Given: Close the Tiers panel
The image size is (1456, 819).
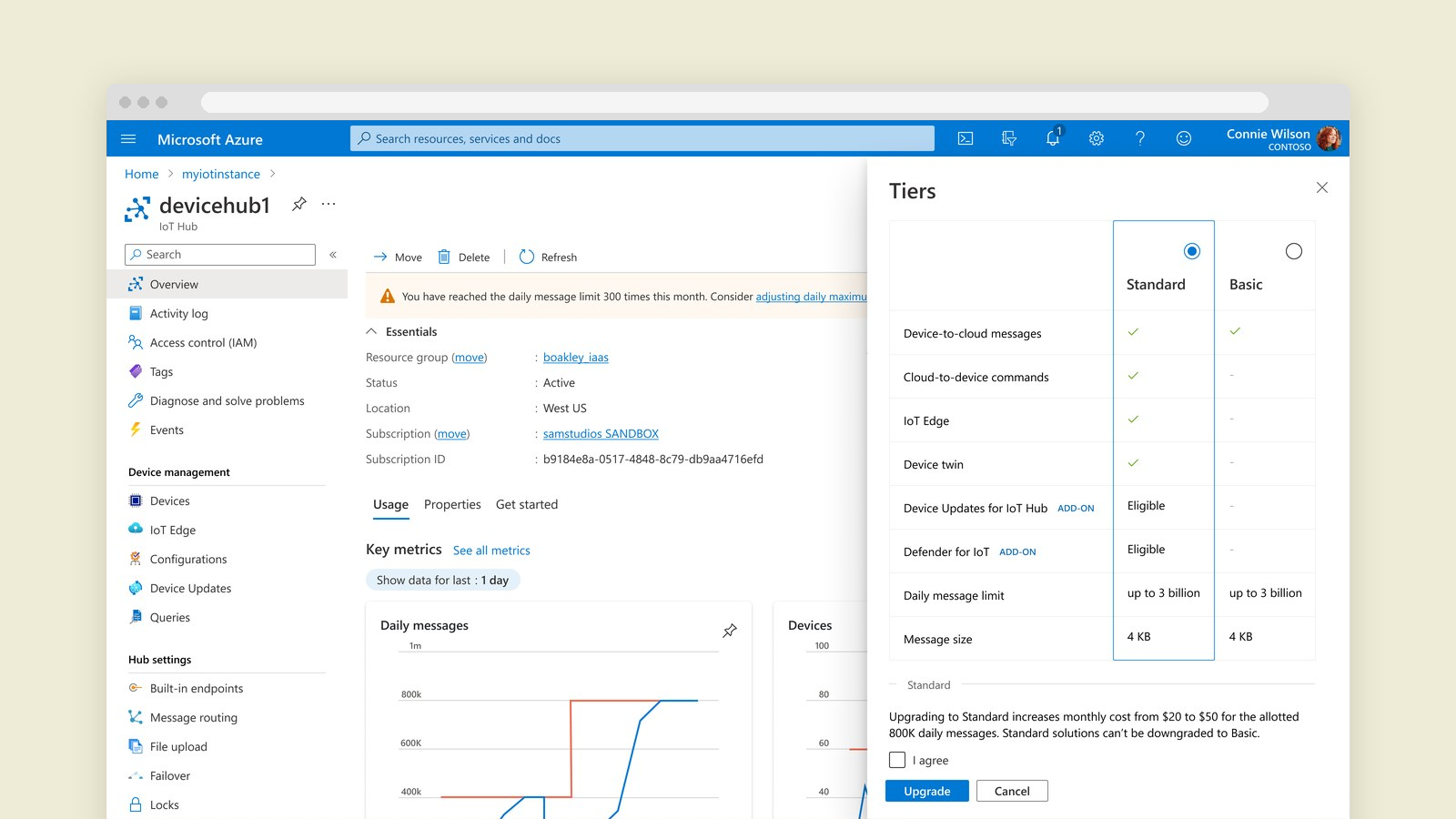Looking at the screenshot, I should point(1322,187).
